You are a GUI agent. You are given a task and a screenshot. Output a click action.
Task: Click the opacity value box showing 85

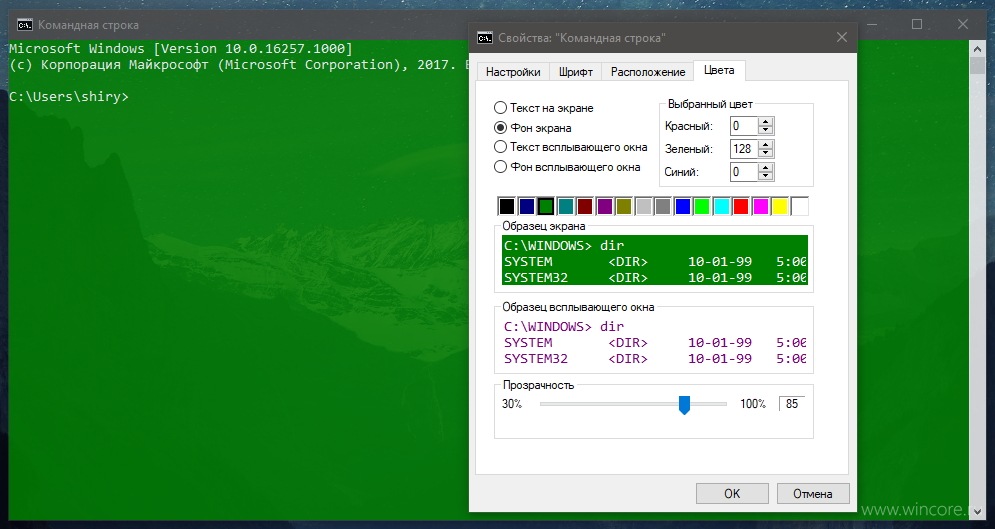point(792,403)
